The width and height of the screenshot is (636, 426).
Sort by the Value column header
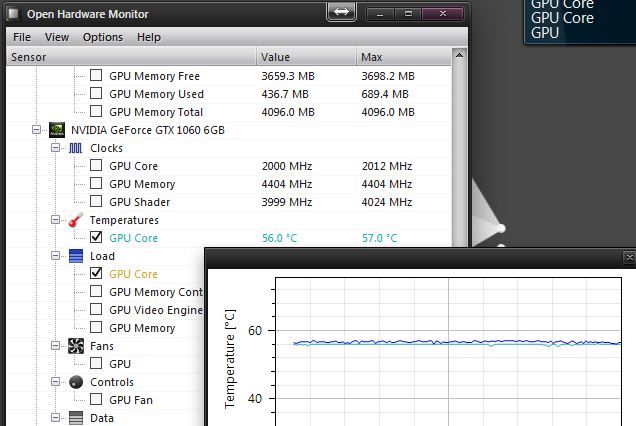pyautogui.click(x=307, y=57)
